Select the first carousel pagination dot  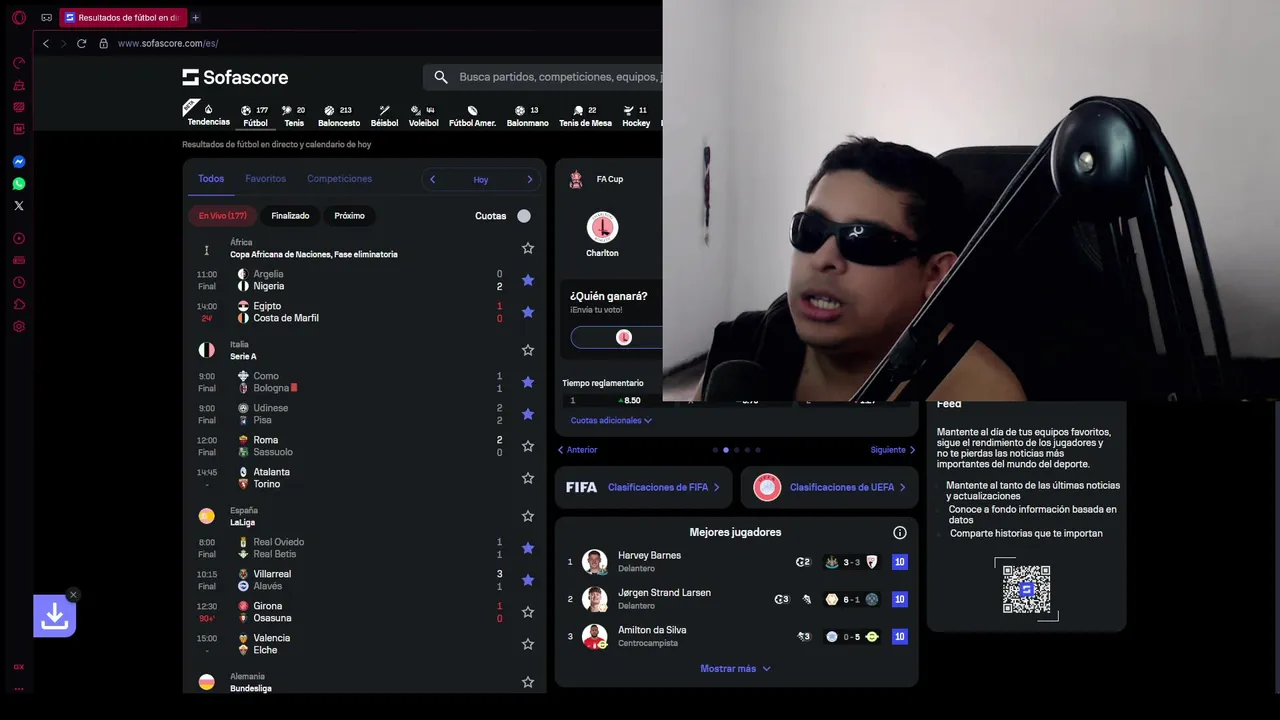[715, 450]
